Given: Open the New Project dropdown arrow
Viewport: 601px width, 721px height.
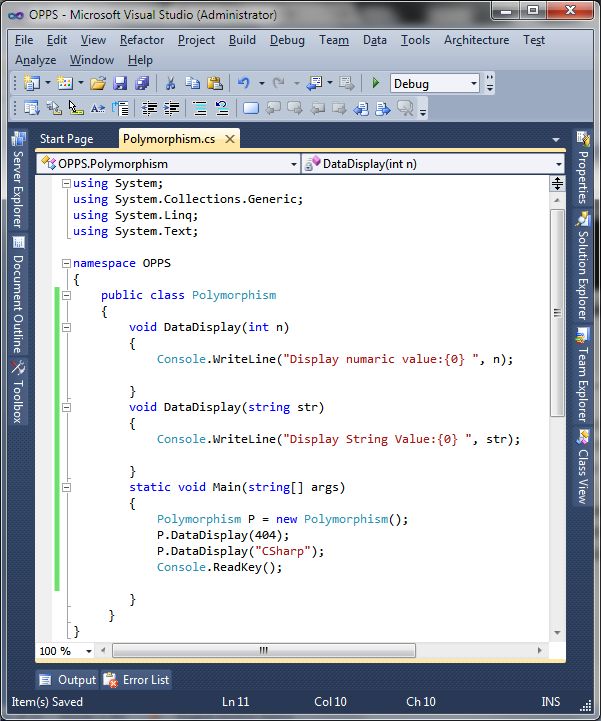Looking at the screenshot, I should [x=47, y=83].
